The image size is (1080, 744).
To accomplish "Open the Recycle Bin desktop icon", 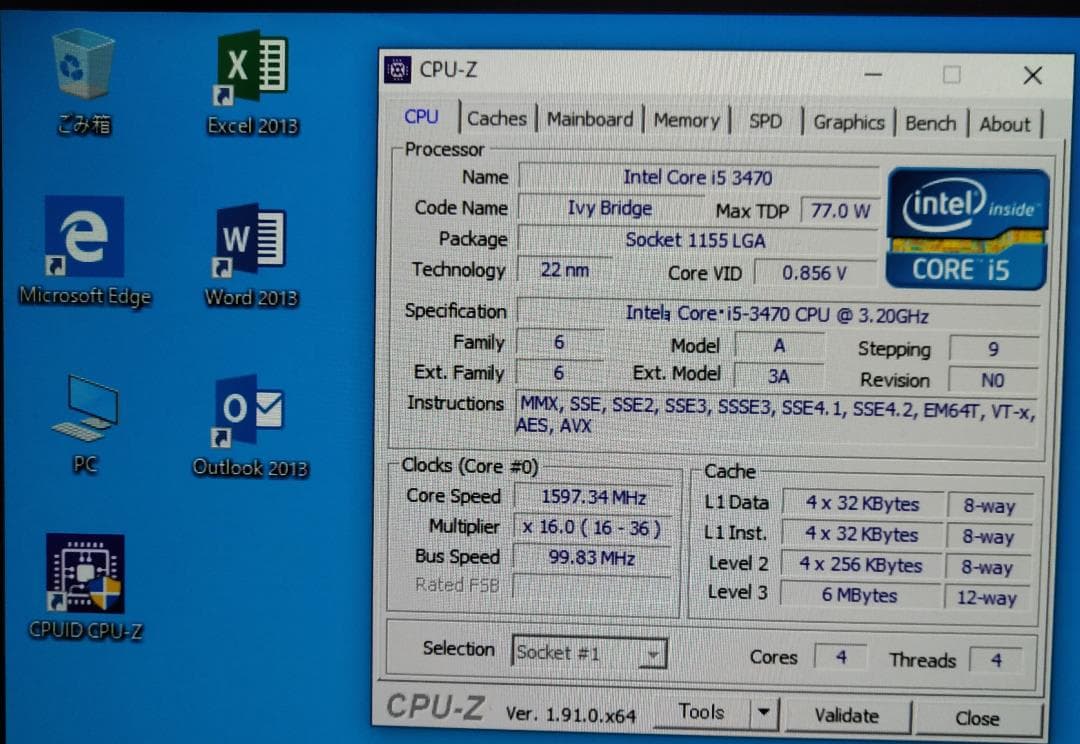I will point(84,68).
